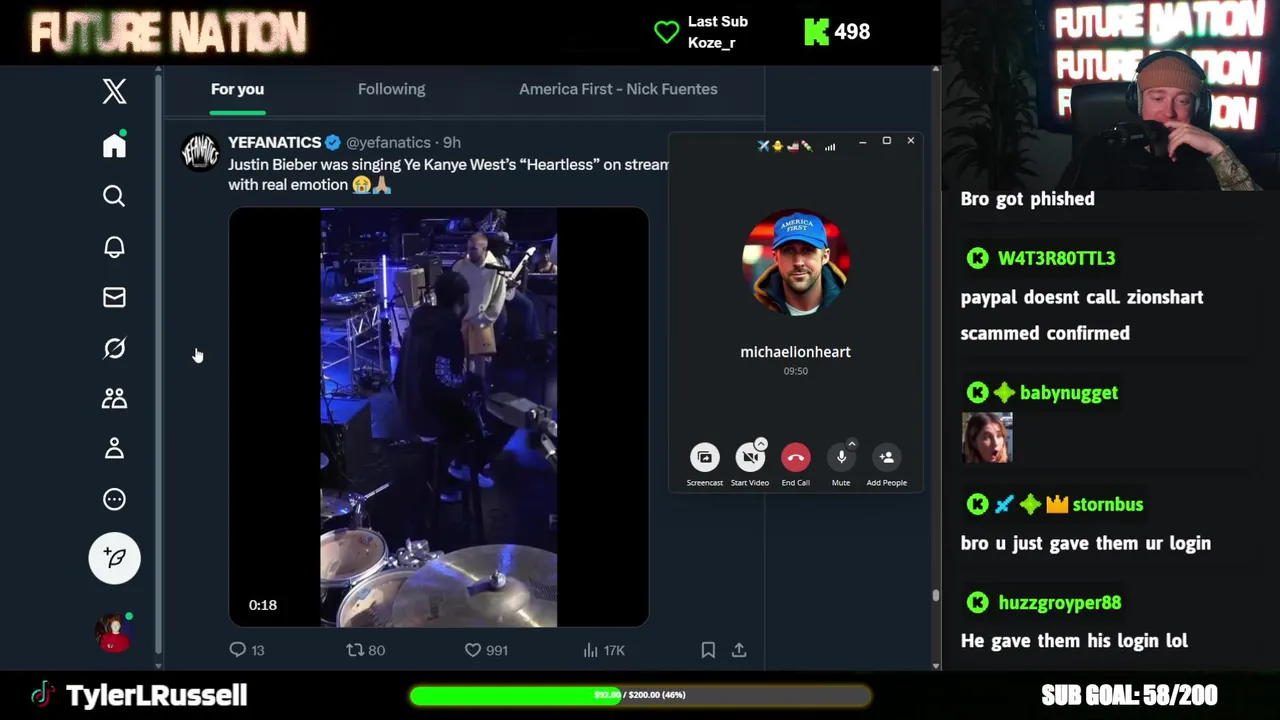Minimize the call window
1280x720 pixels.
pos(862,143)
